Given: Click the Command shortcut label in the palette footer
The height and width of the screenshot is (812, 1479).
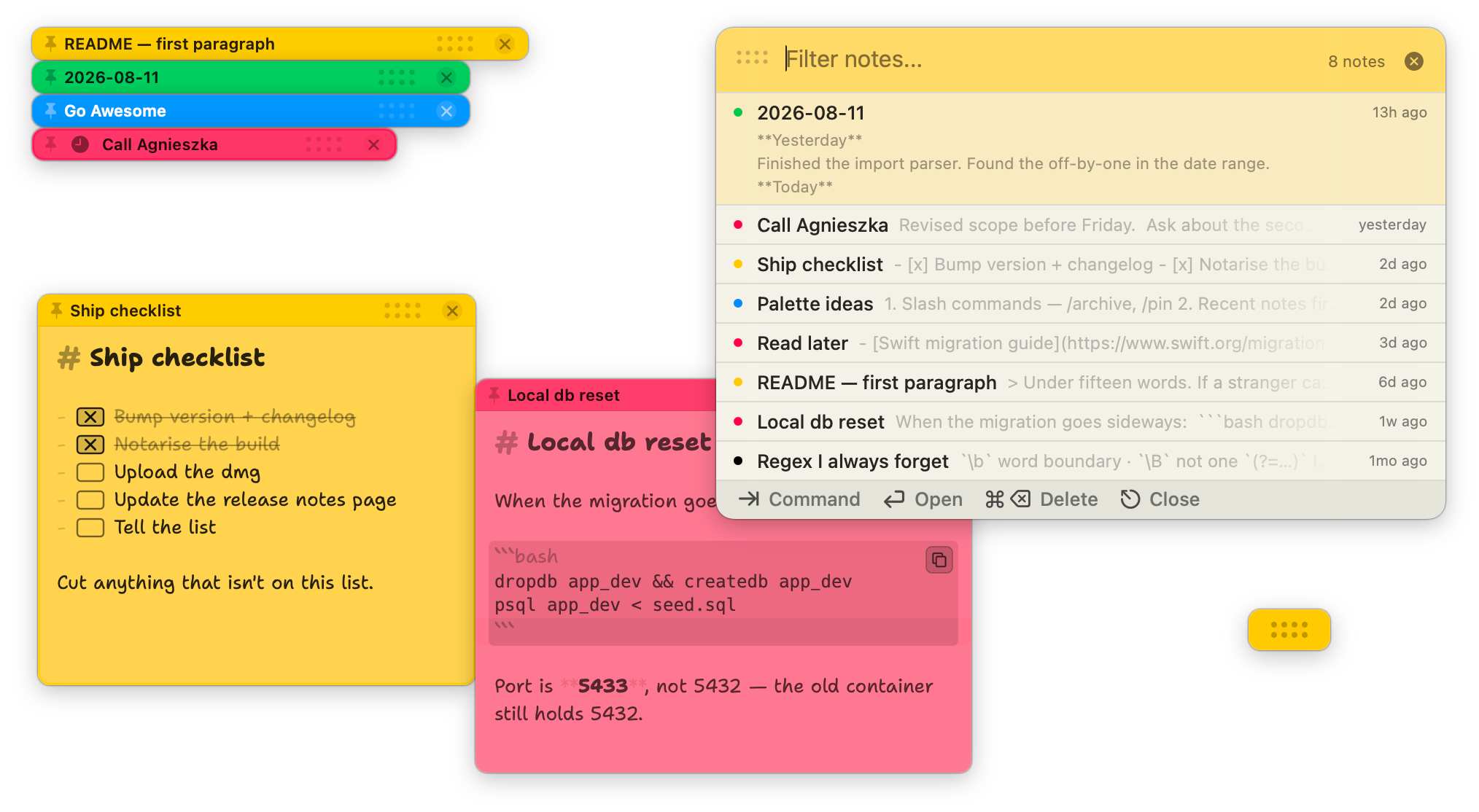Looking at the screenshot, I should 815,499.
